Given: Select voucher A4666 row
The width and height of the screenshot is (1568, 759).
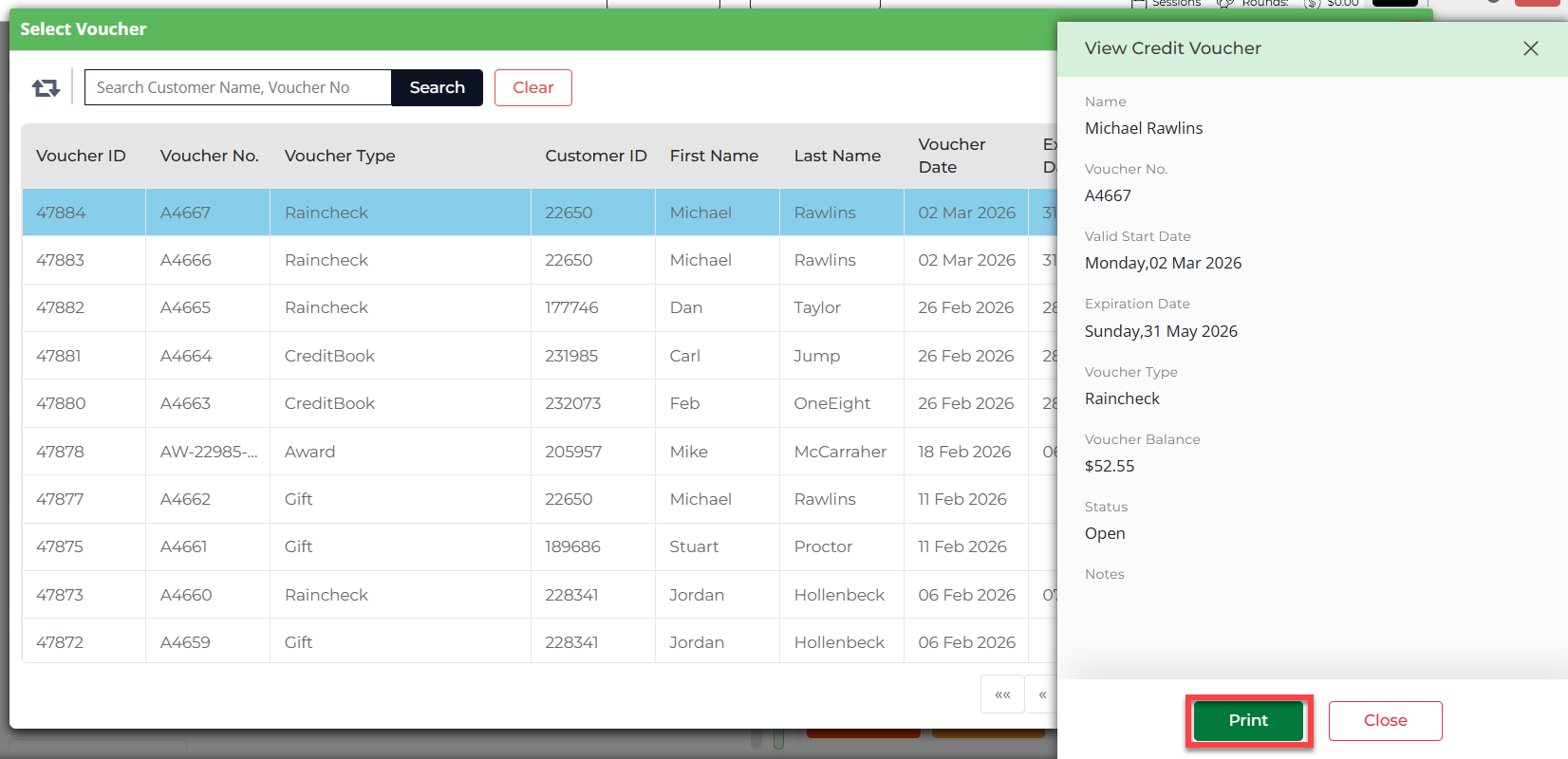Looking at the screenshot, I should [186, 260].
